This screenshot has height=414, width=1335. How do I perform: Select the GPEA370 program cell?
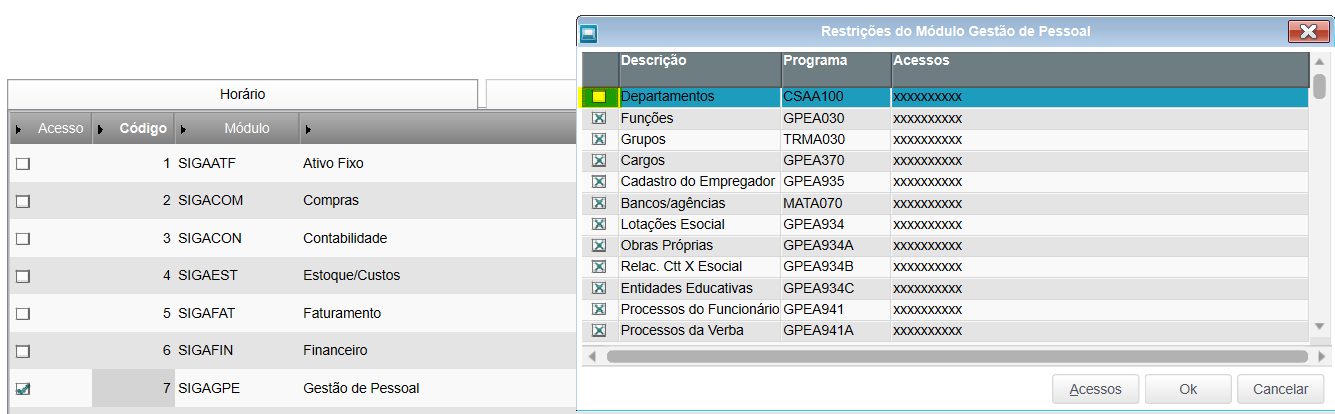point(836,160)
